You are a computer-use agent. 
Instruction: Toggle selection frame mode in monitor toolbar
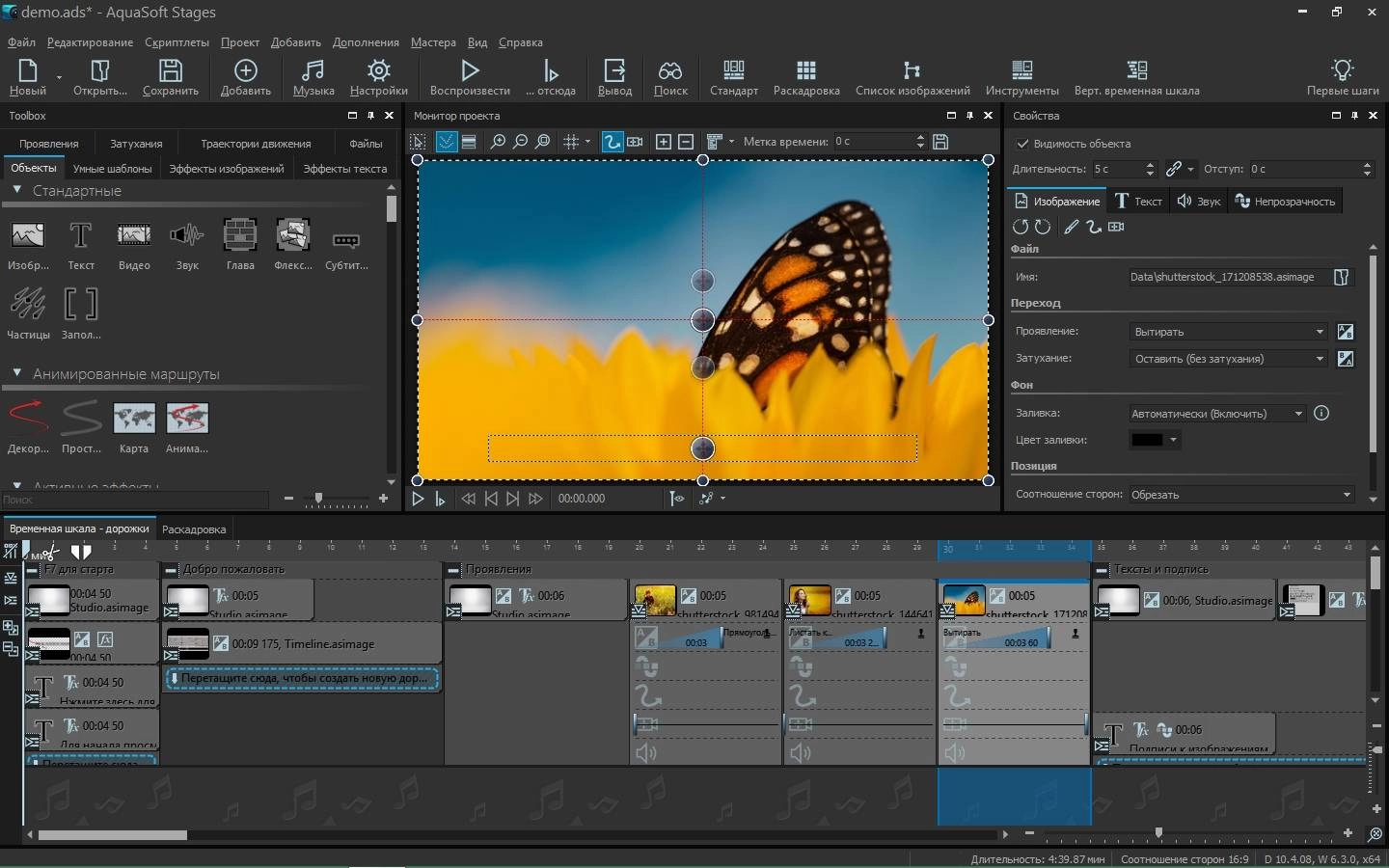click(x=418, y=142)
